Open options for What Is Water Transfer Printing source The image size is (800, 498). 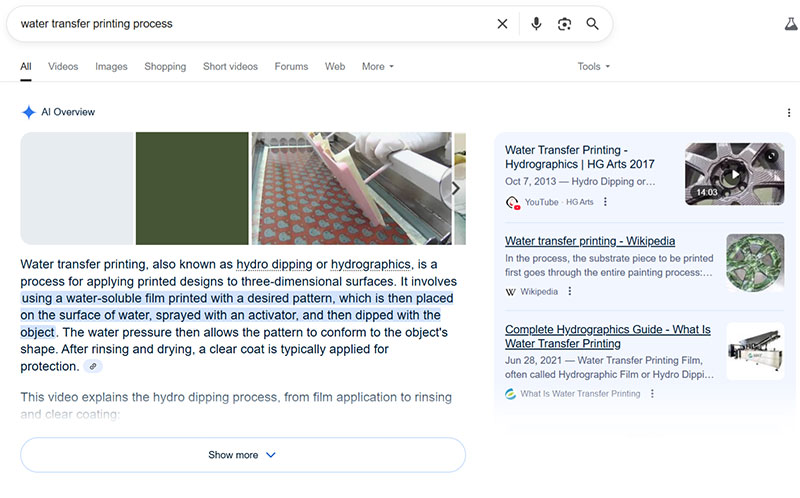click(x=652, y=394)
